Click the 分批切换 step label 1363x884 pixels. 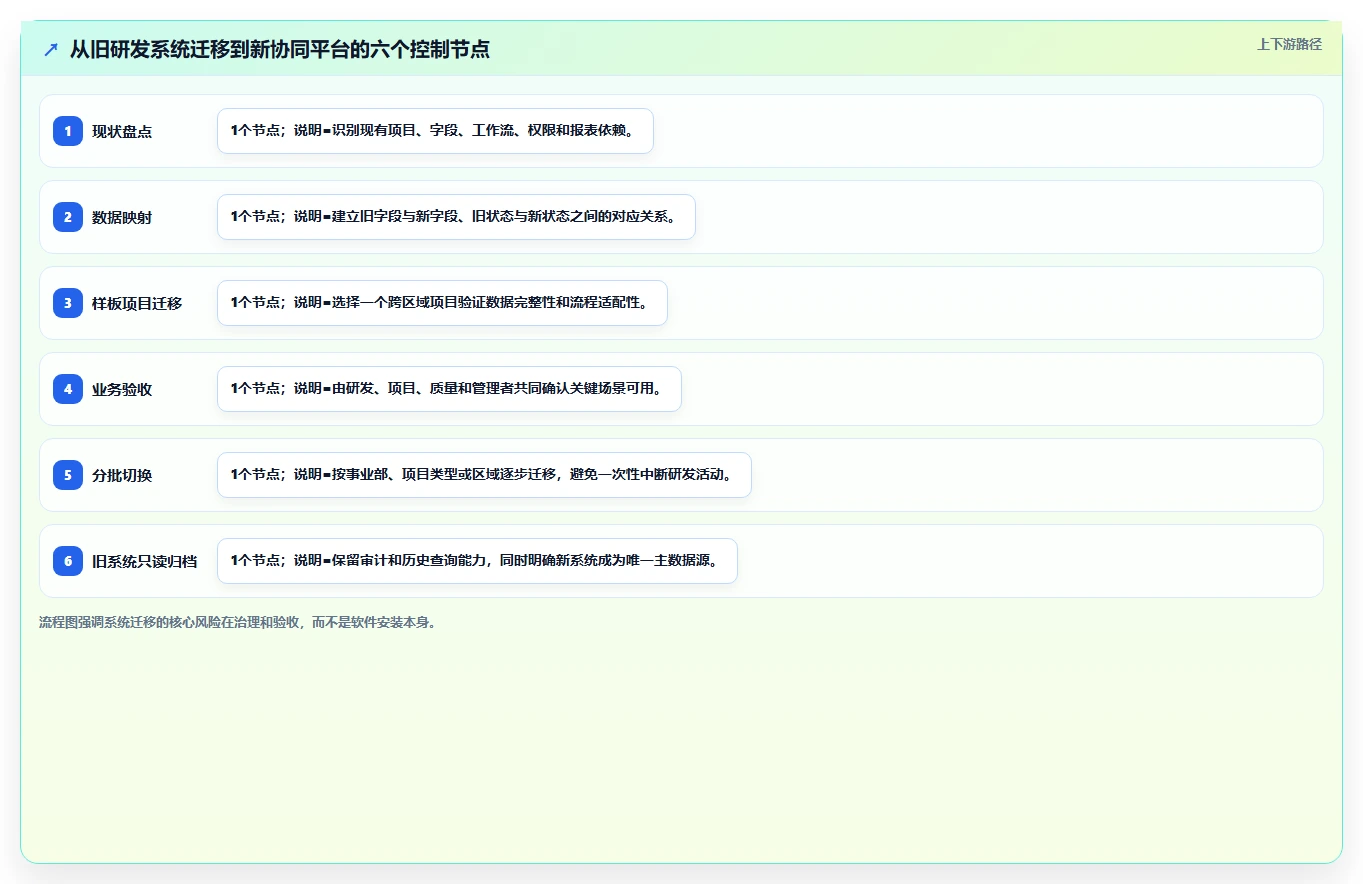122,476
